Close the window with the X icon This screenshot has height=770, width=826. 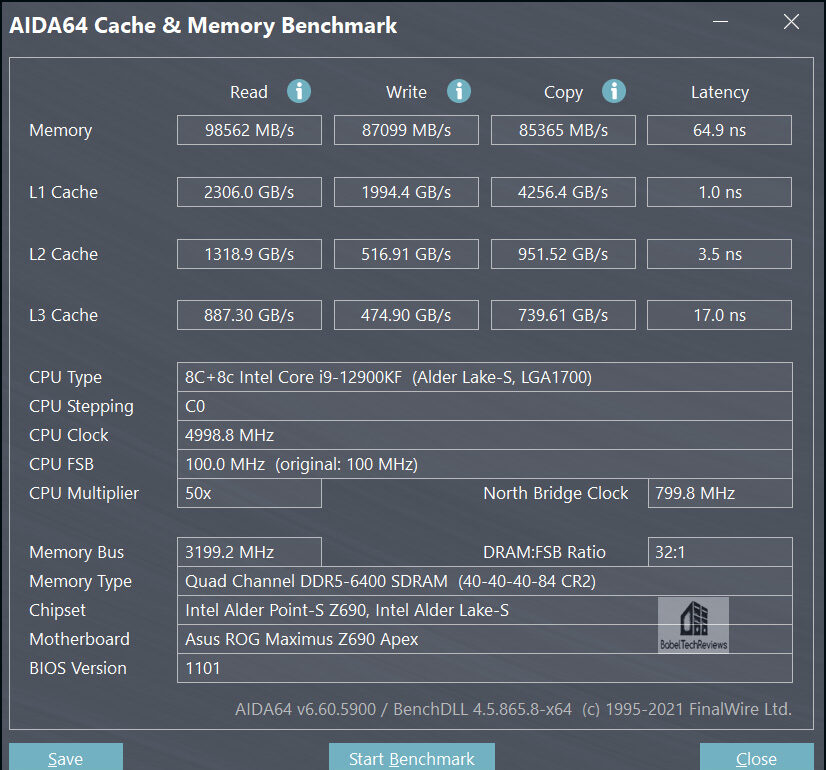[x=791, y=22]
